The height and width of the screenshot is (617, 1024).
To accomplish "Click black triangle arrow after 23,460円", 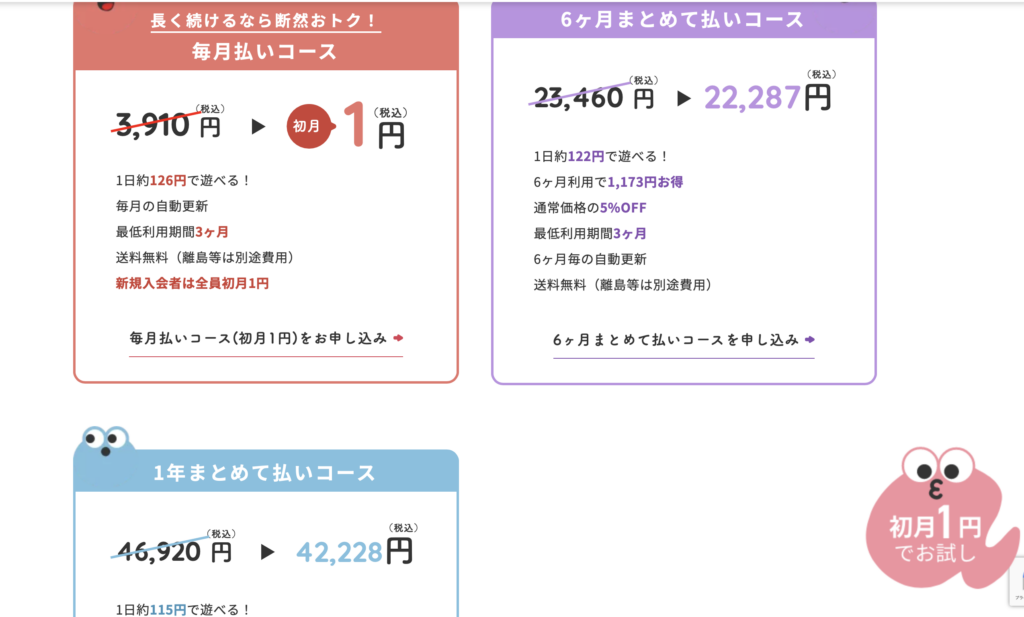I will click(684, 98).
